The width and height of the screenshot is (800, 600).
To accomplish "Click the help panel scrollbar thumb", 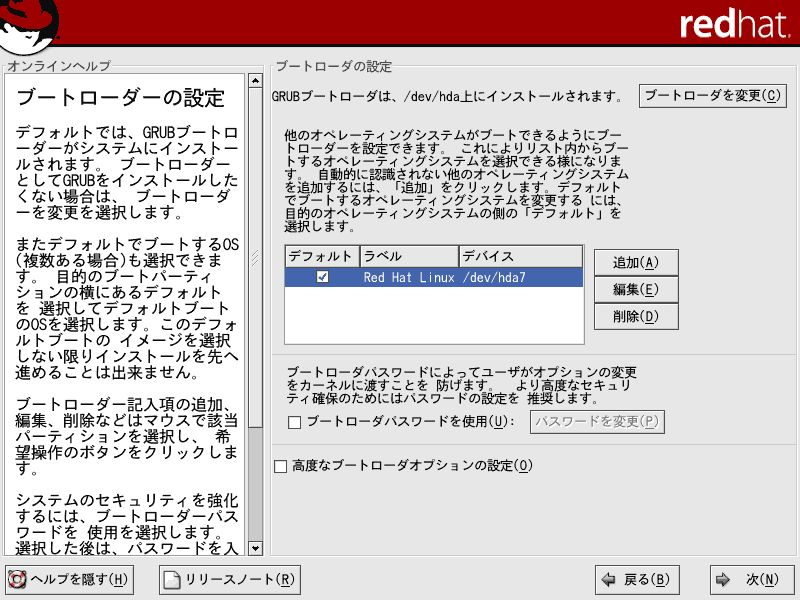I will (x=255, y=258).
